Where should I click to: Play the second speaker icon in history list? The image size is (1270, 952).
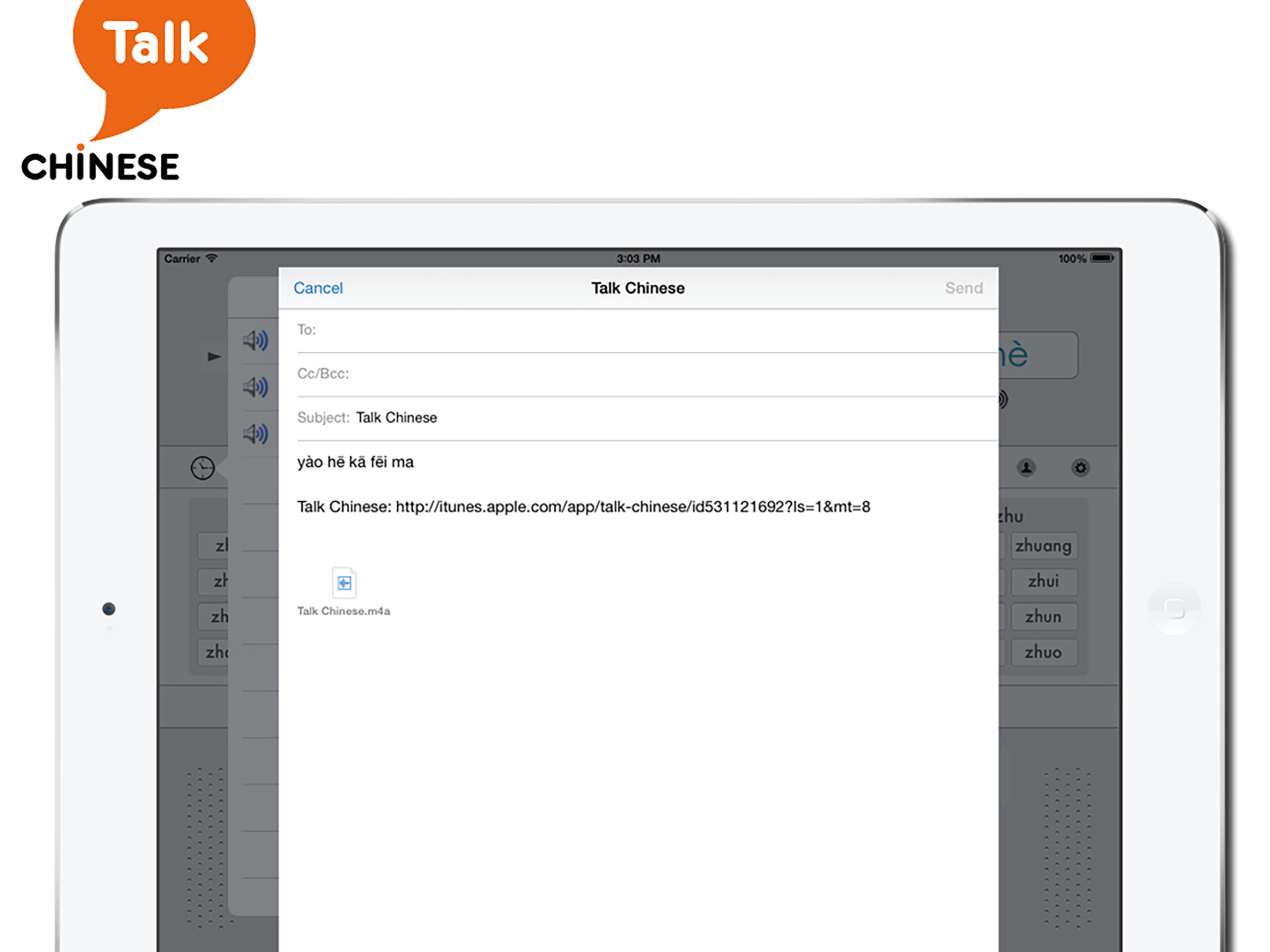255,387
